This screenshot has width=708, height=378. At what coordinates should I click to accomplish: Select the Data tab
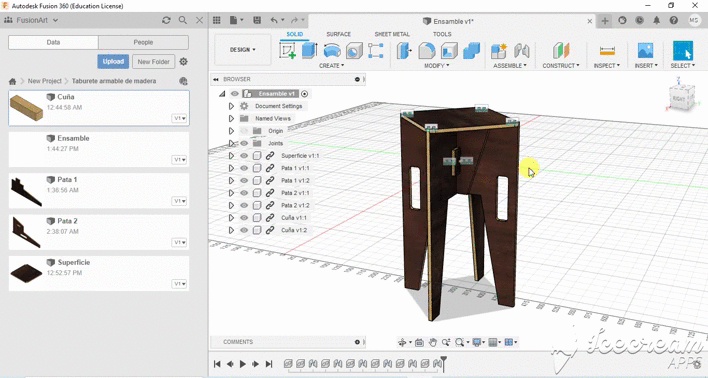point(53,42)
